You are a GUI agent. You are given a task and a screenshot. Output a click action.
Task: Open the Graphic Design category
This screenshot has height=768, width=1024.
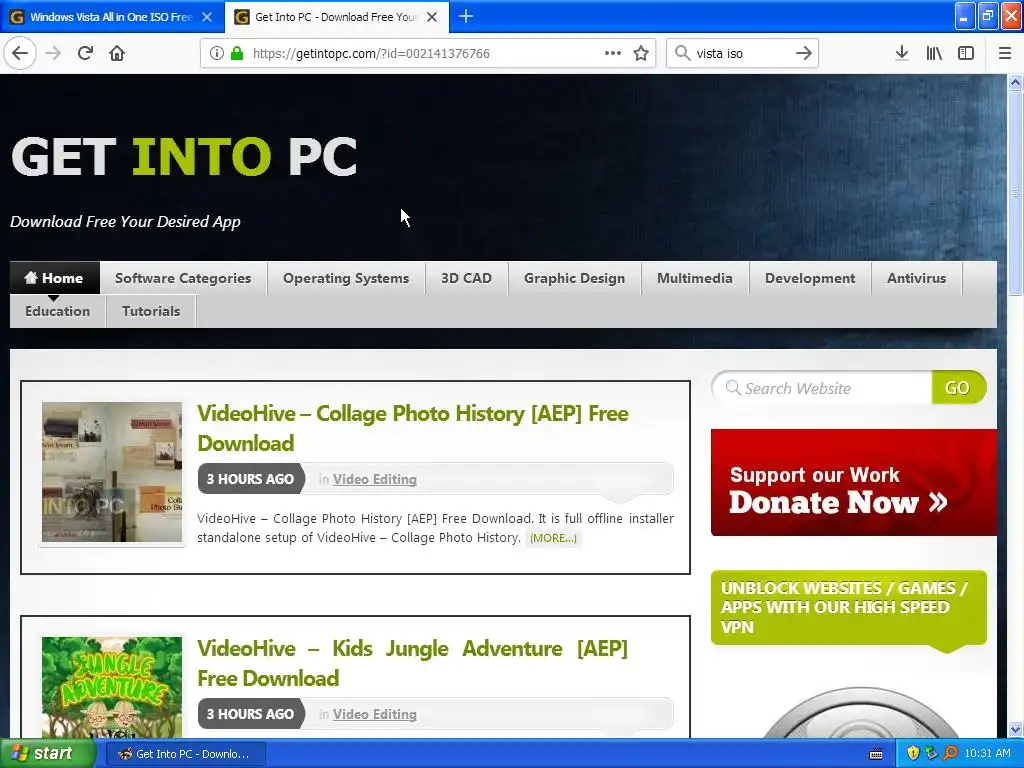(574, 278)
